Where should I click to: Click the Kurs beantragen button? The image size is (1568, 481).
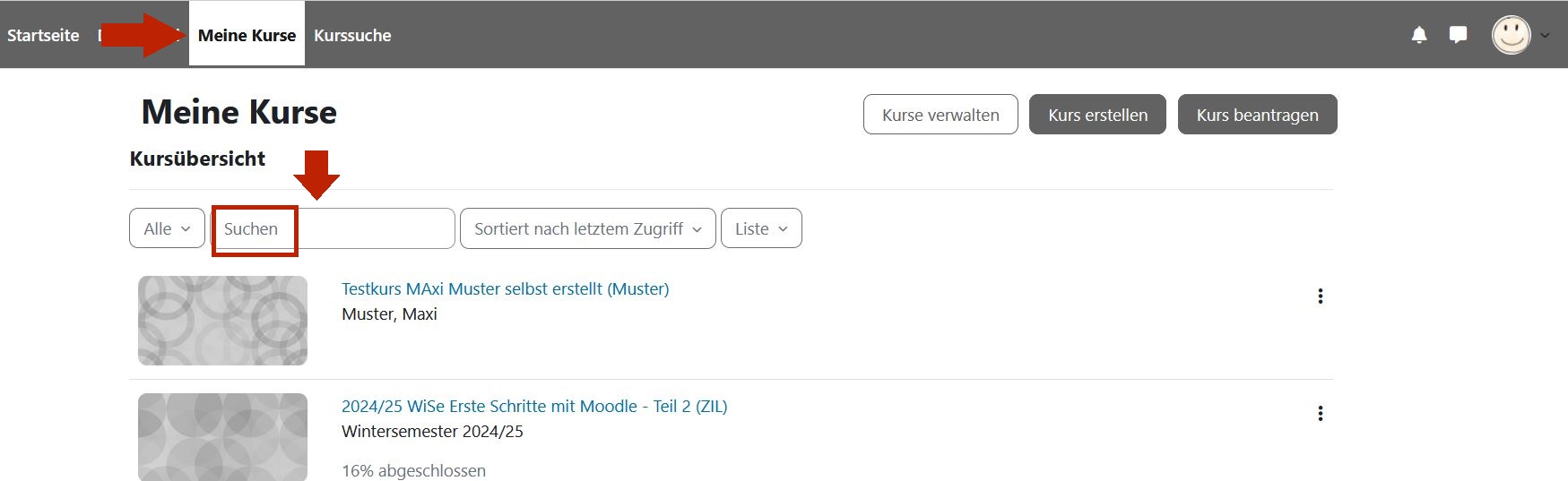[x=1257, y=115]
